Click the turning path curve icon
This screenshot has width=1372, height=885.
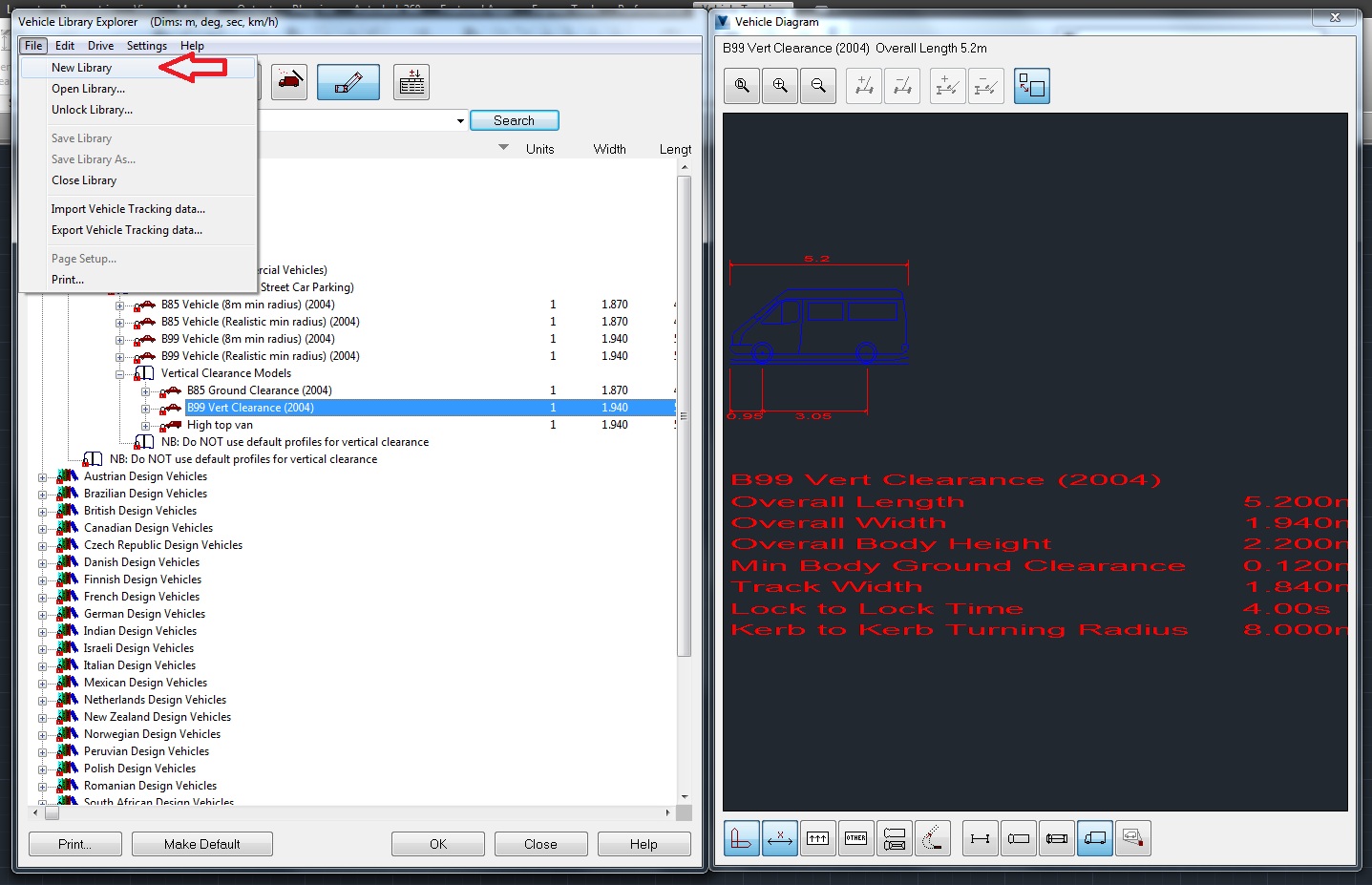933,838
